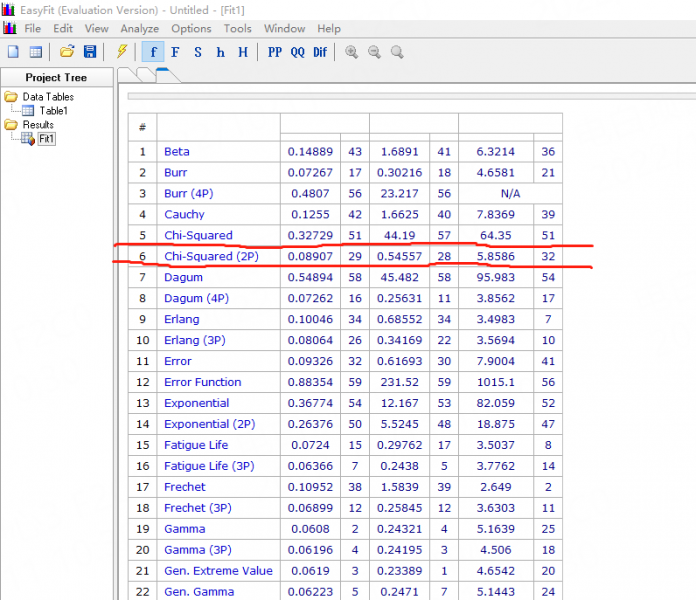The height and width of the screenshot is (600, 696).
Task: Click the new data table icon
Action: (x=35, y=52)
